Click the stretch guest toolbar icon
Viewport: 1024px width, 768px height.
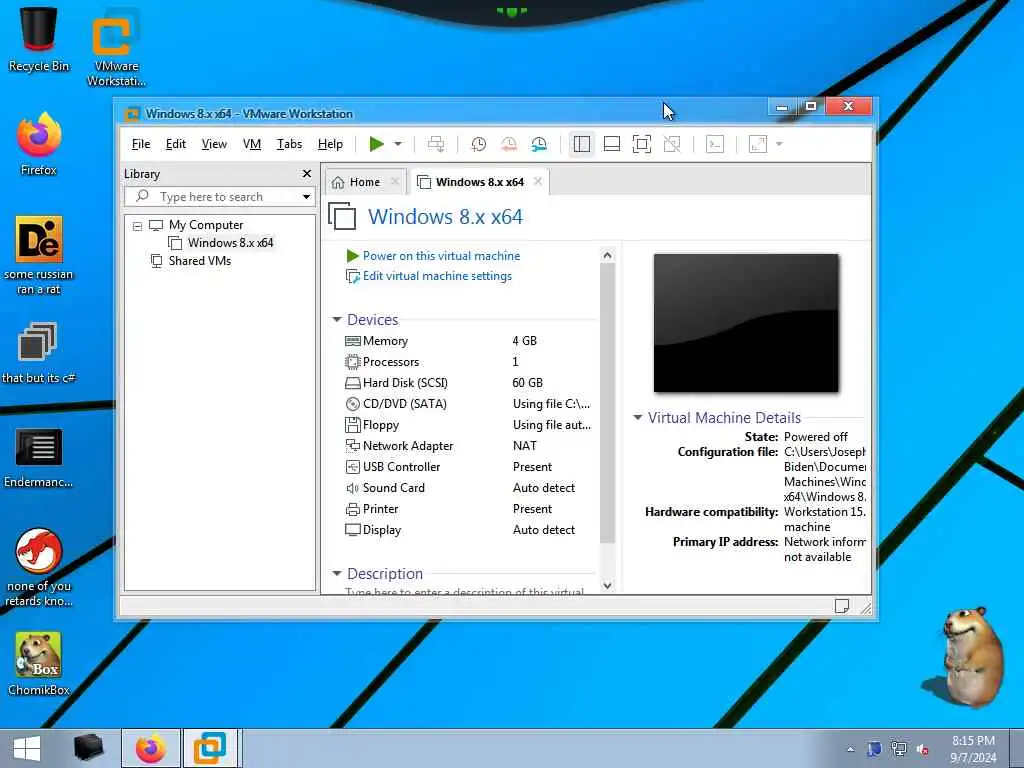click(758, 144)
